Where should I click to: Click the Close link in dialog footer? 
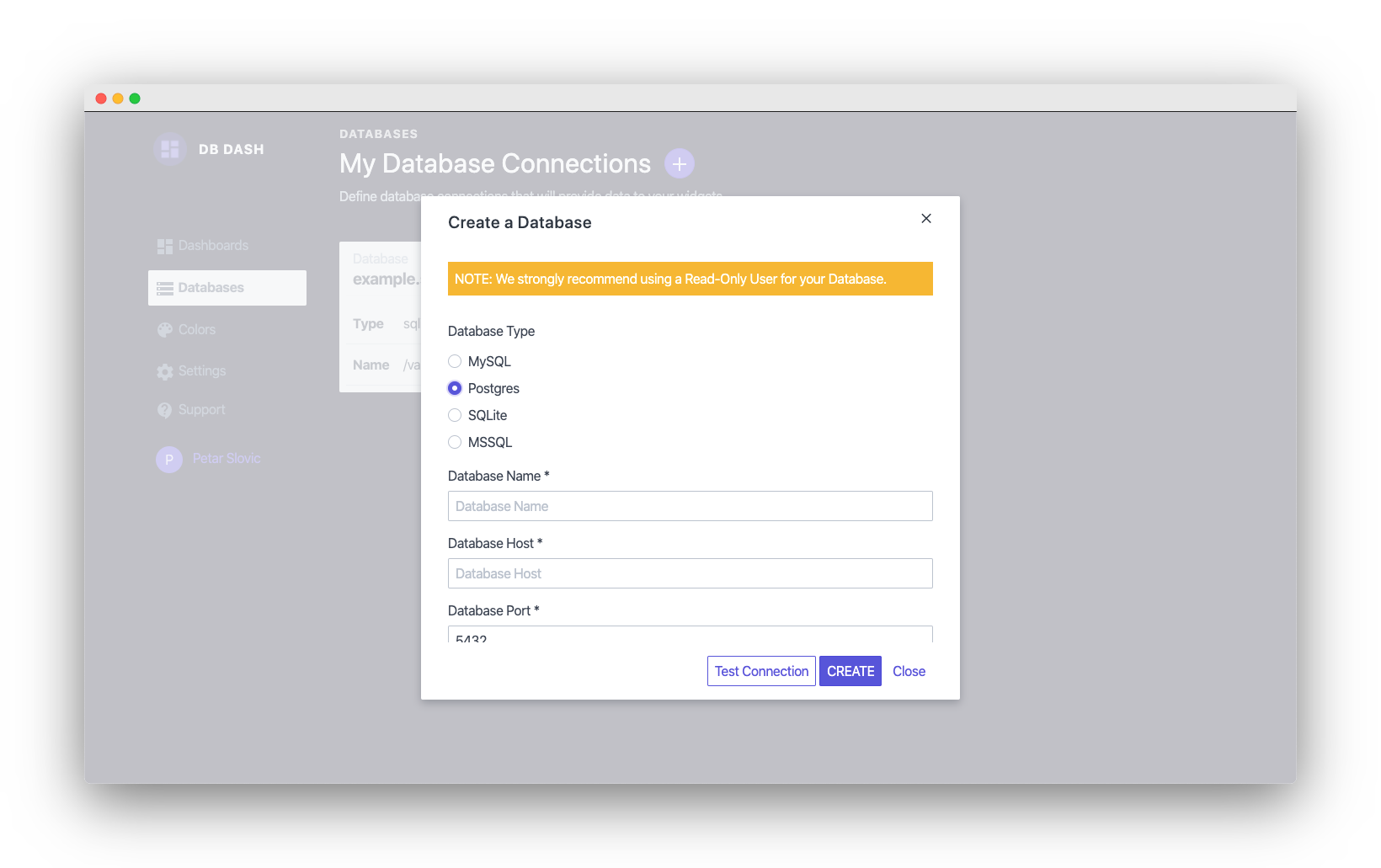coord(909,671)
